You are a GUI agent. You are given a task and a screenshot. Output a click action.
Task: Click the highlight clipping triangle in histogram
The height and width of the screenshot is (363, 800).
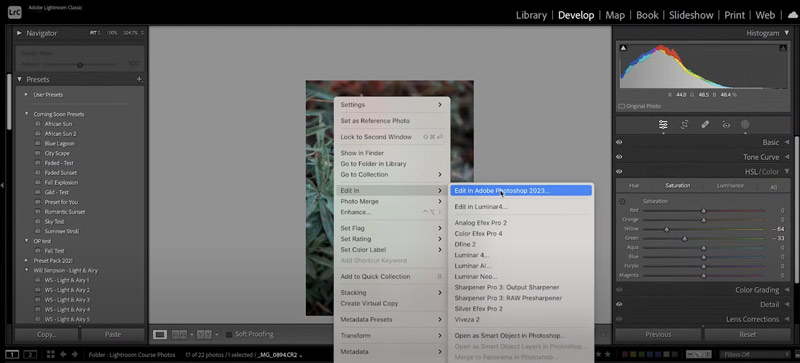pyautogui.click(x=783, y=47)
